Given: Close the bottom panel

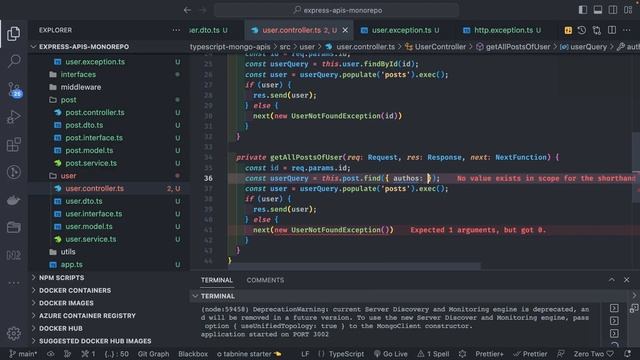Looking at the screenshot, I should click(x=627, y=280).
